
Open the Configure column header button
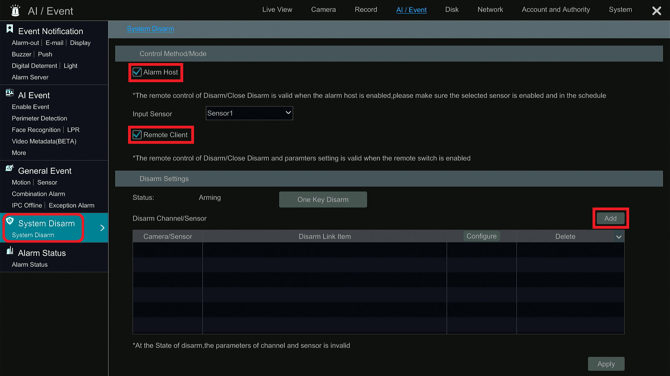tap(481, 236)
